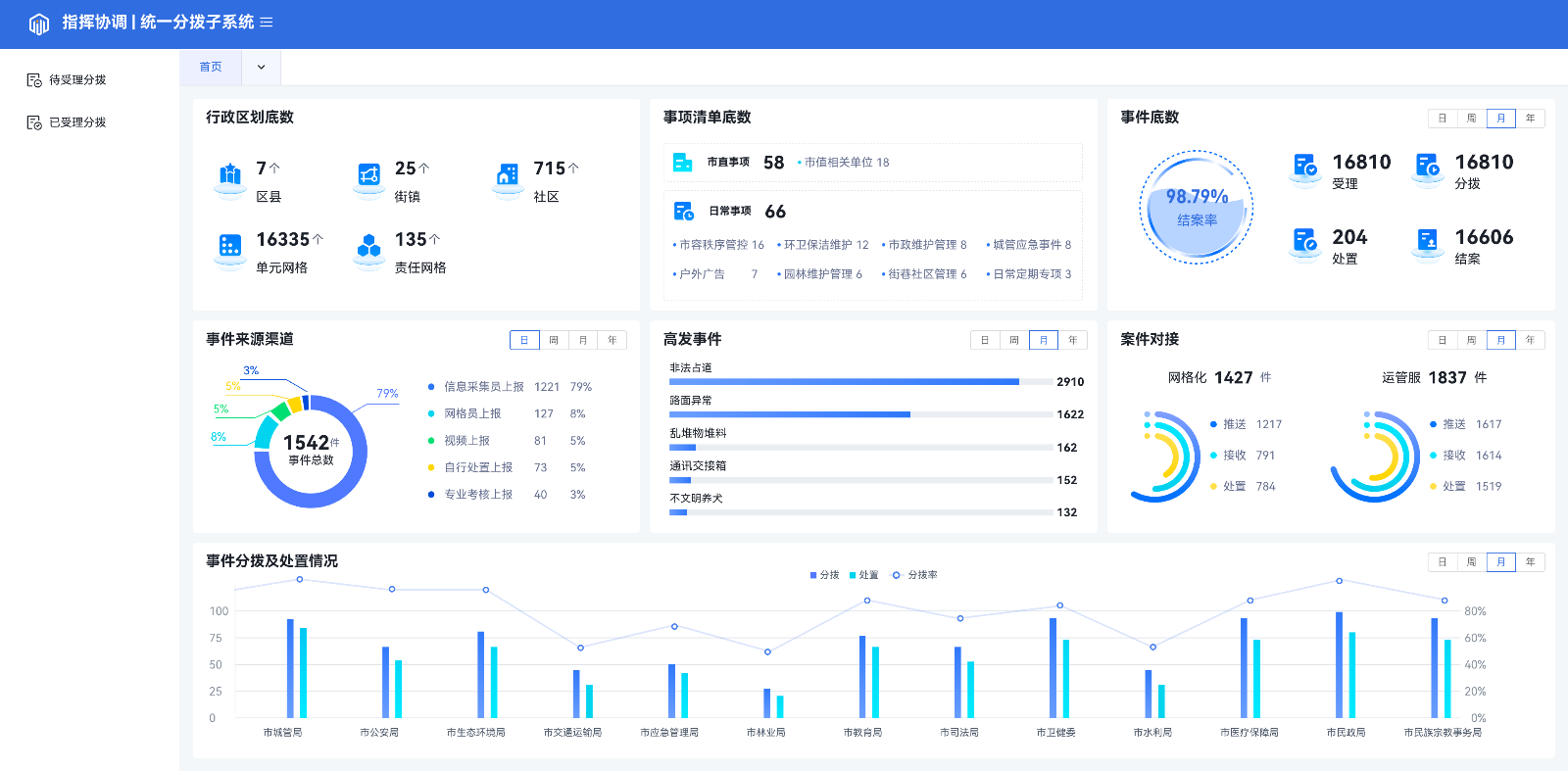Open 待受理分拨 in the sidebar
Image resolution: width=1568 pixels, height=771 pixels.
click(x=77, y=80)
